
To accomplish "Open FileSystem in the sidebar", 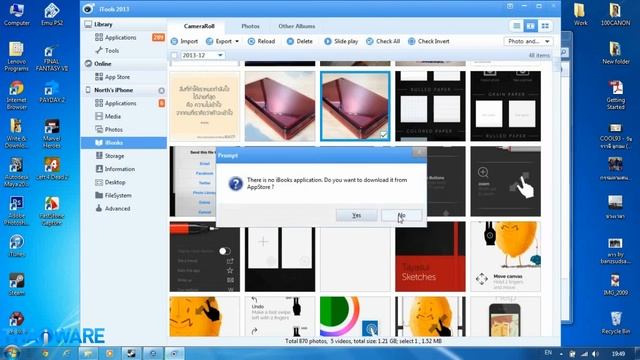I will point(118,195).
